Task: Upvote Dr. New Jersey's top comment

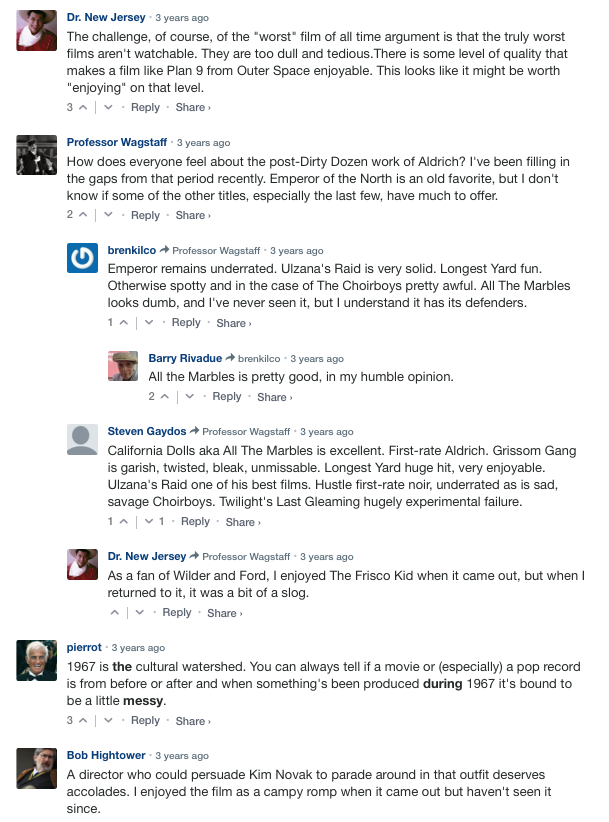Action: click(82, 107)
